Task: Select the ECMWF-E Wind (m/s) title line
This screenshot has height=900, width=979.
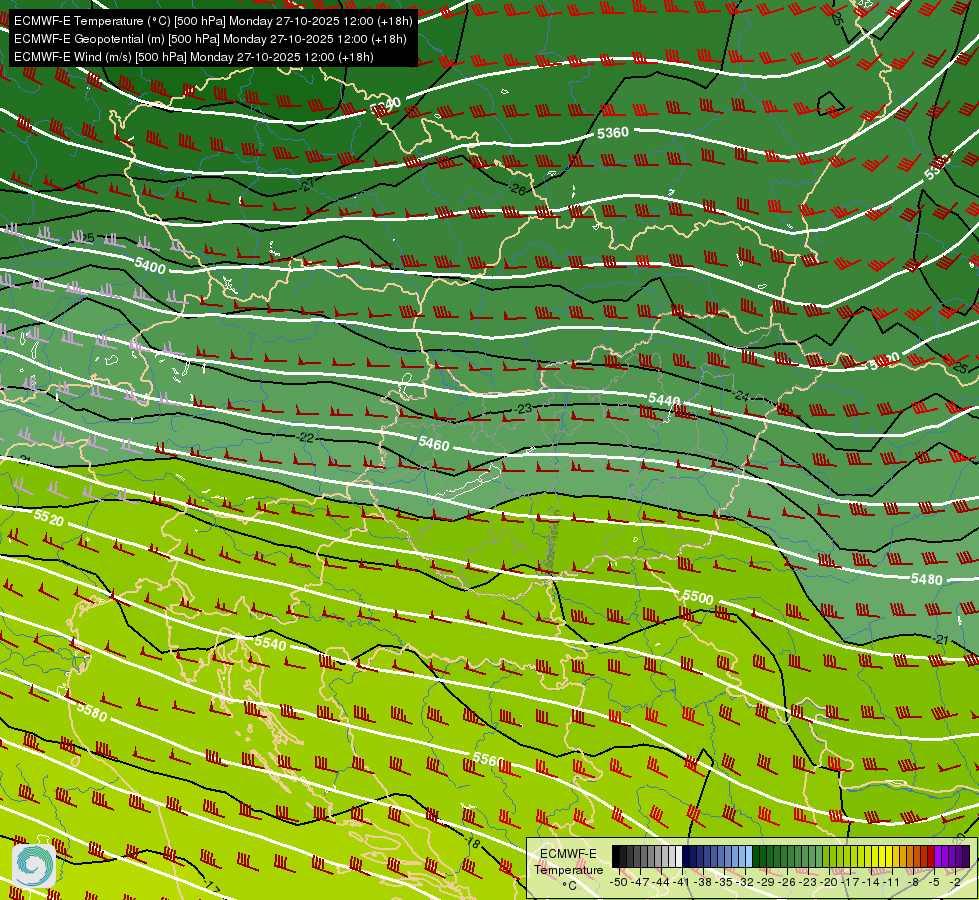Action: click(x=194, y=57)
